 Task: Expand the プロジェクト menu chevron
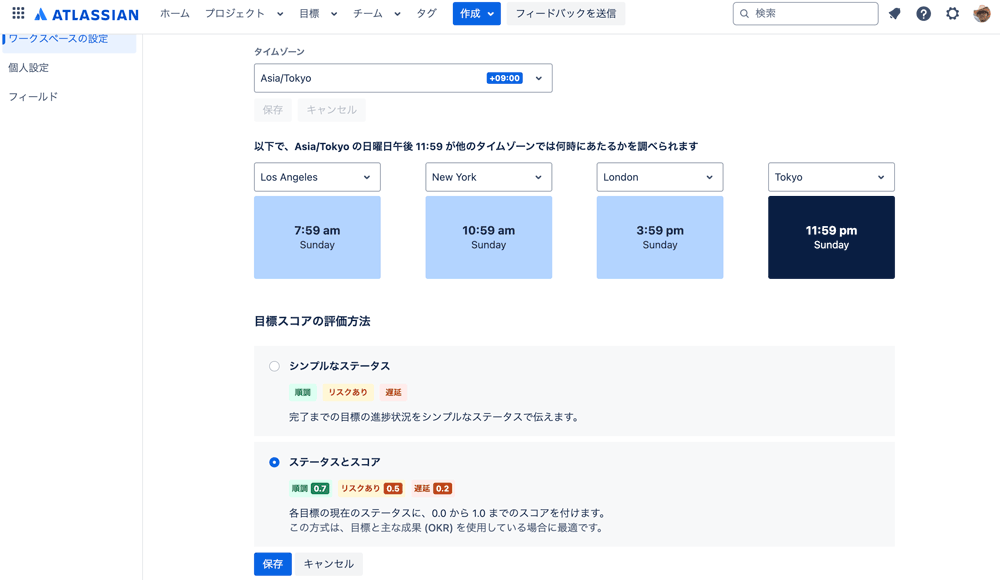[280, 14]
